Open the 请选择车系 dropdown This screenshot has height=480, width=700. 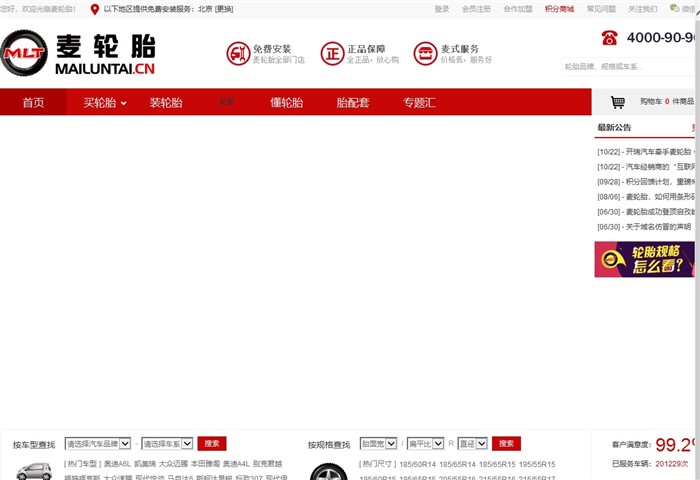click(x=167, y=444)
